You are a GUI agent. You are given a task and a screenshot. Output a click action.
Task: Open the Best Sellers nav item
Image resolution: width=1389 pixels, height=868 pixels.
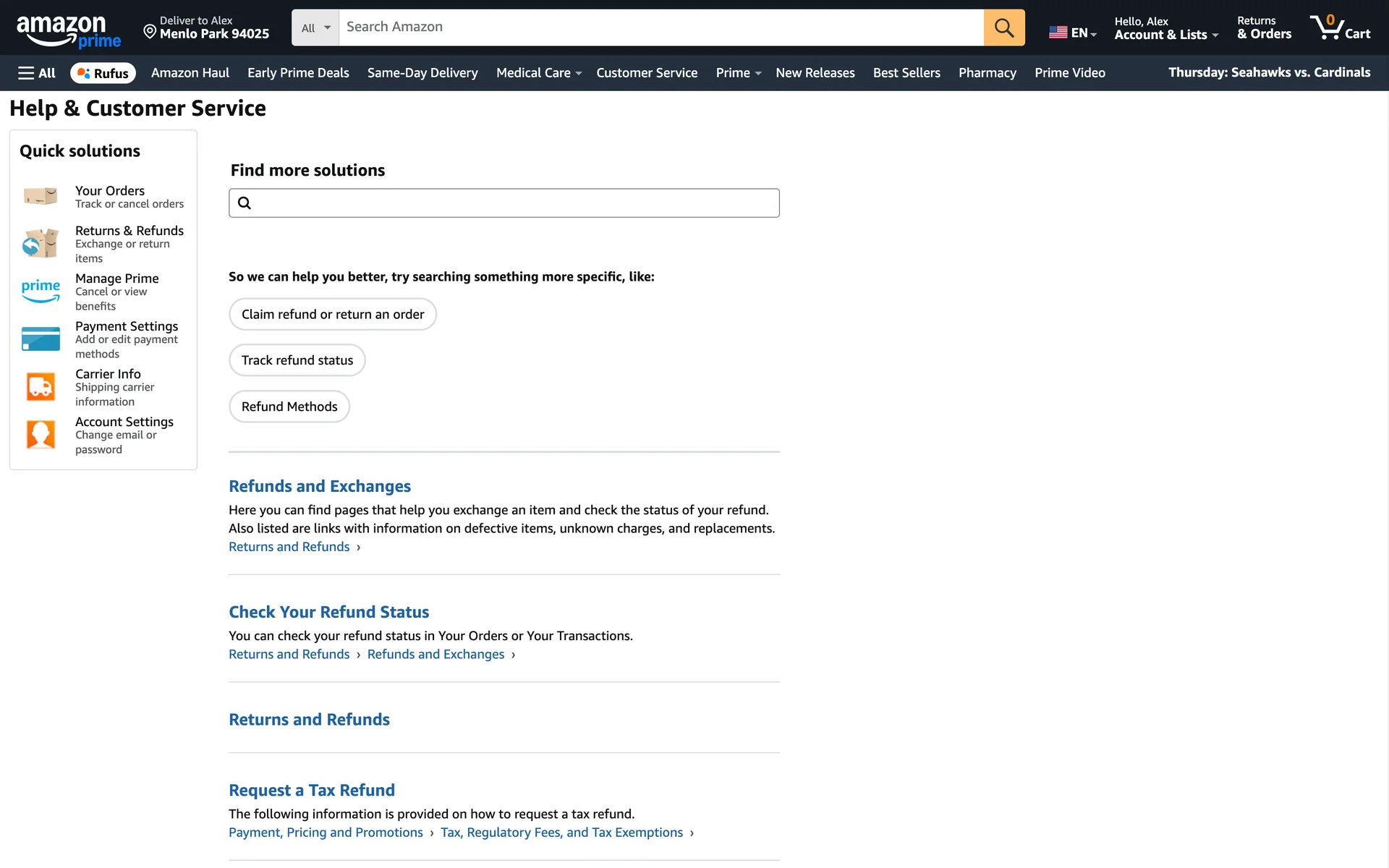click(906, 73)
